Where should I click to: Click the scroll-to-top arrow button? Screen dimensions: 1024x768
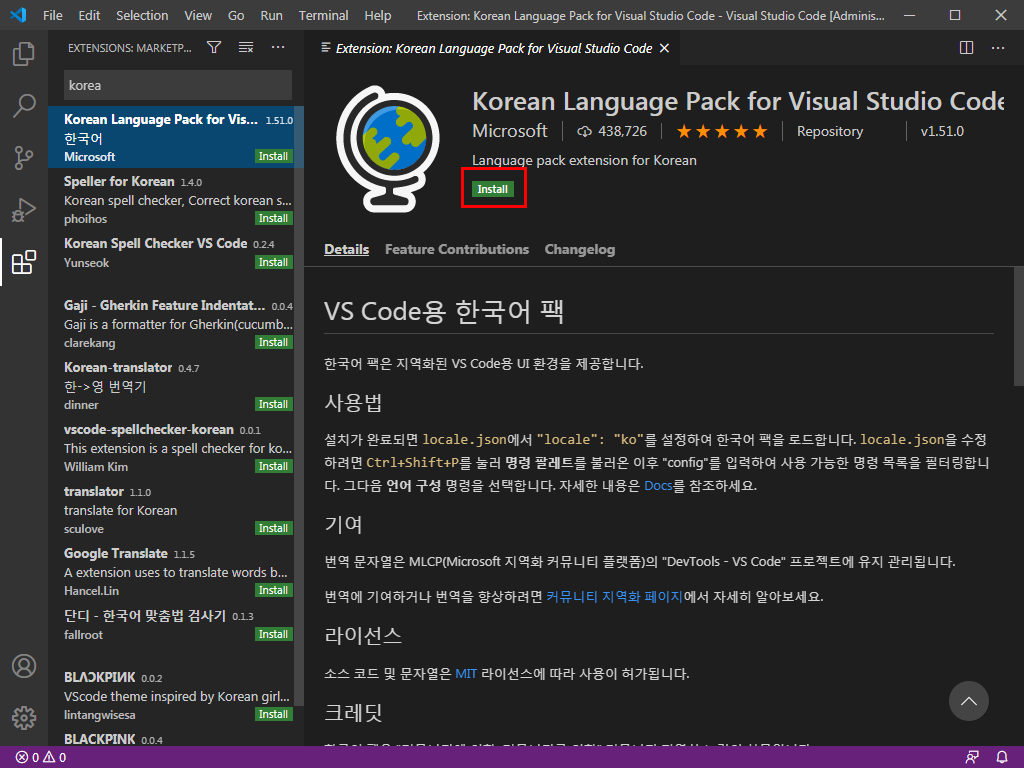click(x=968, y=701)
